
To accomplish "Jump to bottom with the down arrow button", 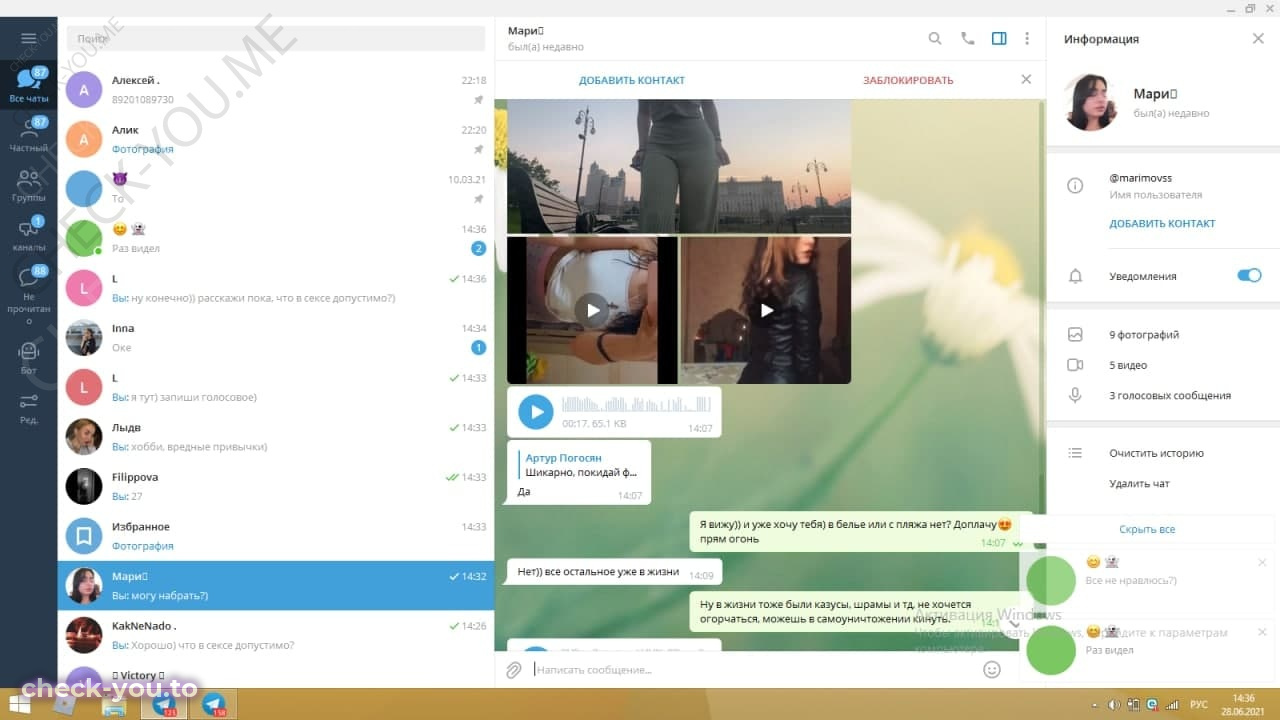I will click(x=1013, y=624).
